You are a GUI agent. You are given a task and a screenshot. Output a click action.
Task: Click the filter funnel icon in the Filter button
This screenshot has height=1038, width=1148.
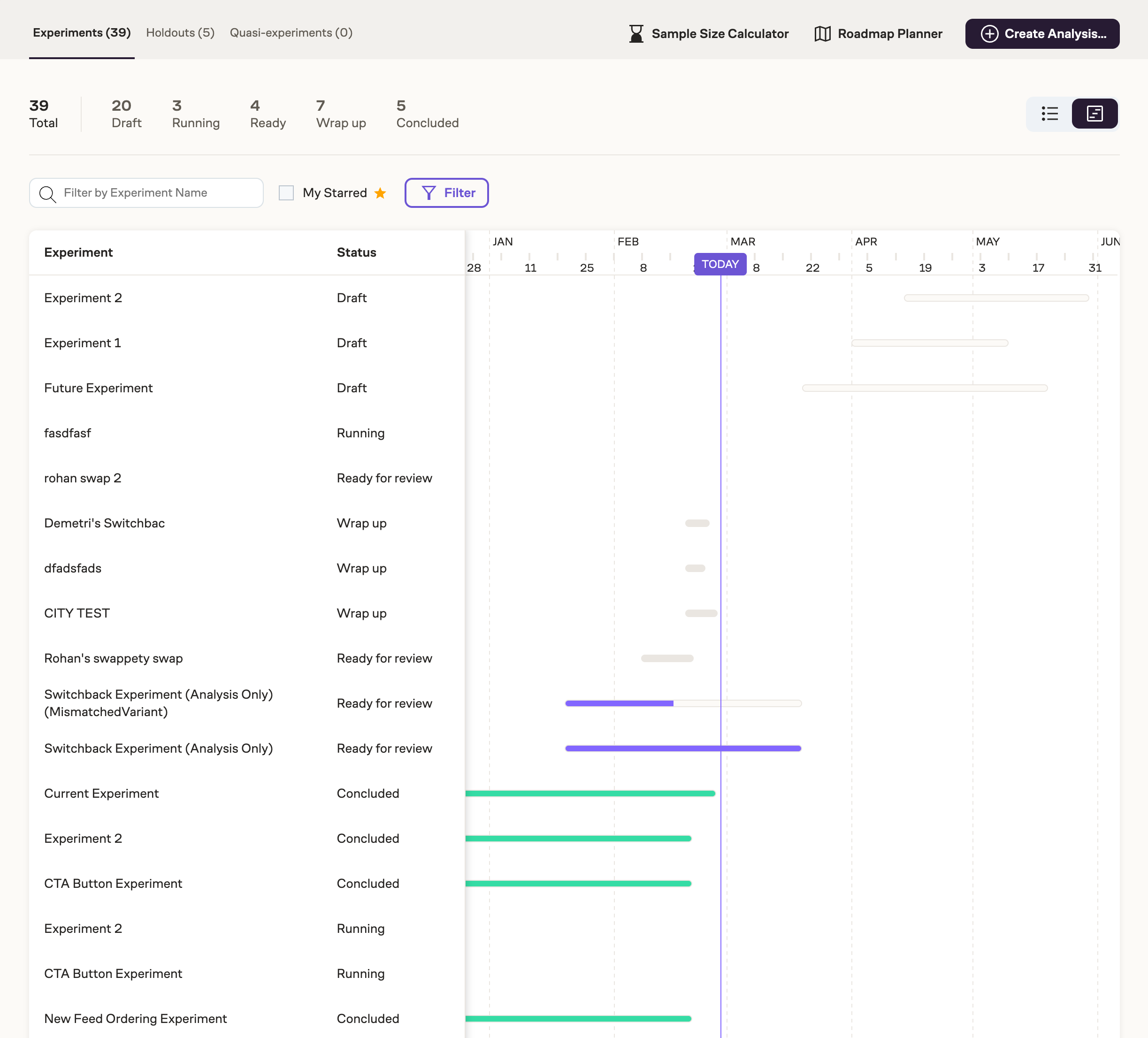[428, 192]
